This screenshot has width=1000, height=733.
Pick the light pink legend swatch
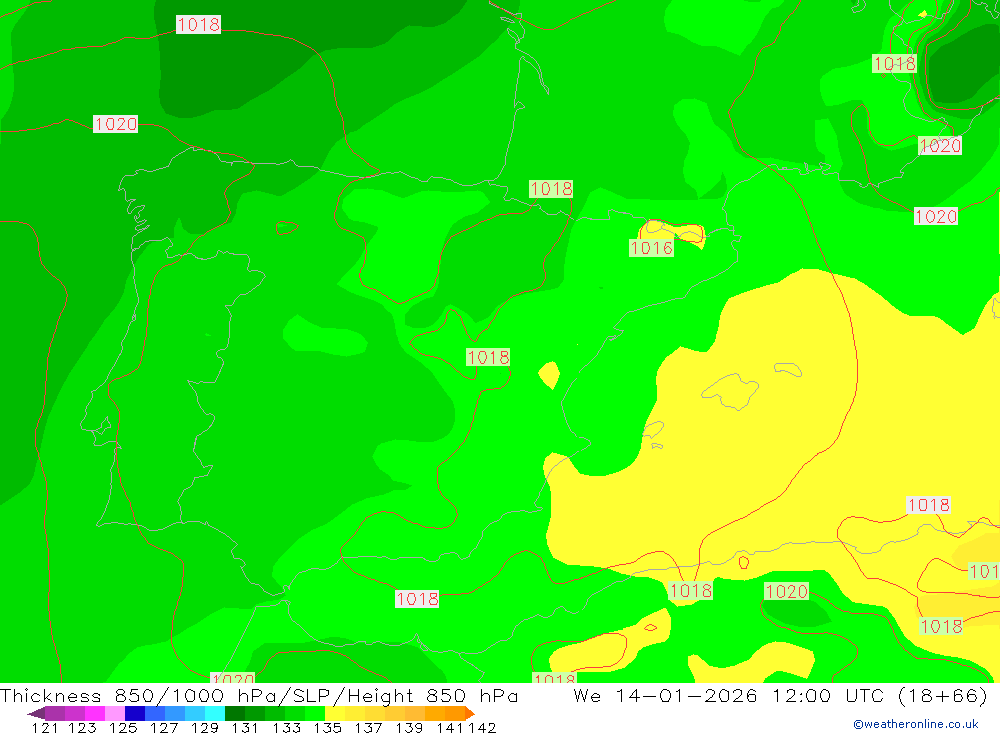click(115, 713)
